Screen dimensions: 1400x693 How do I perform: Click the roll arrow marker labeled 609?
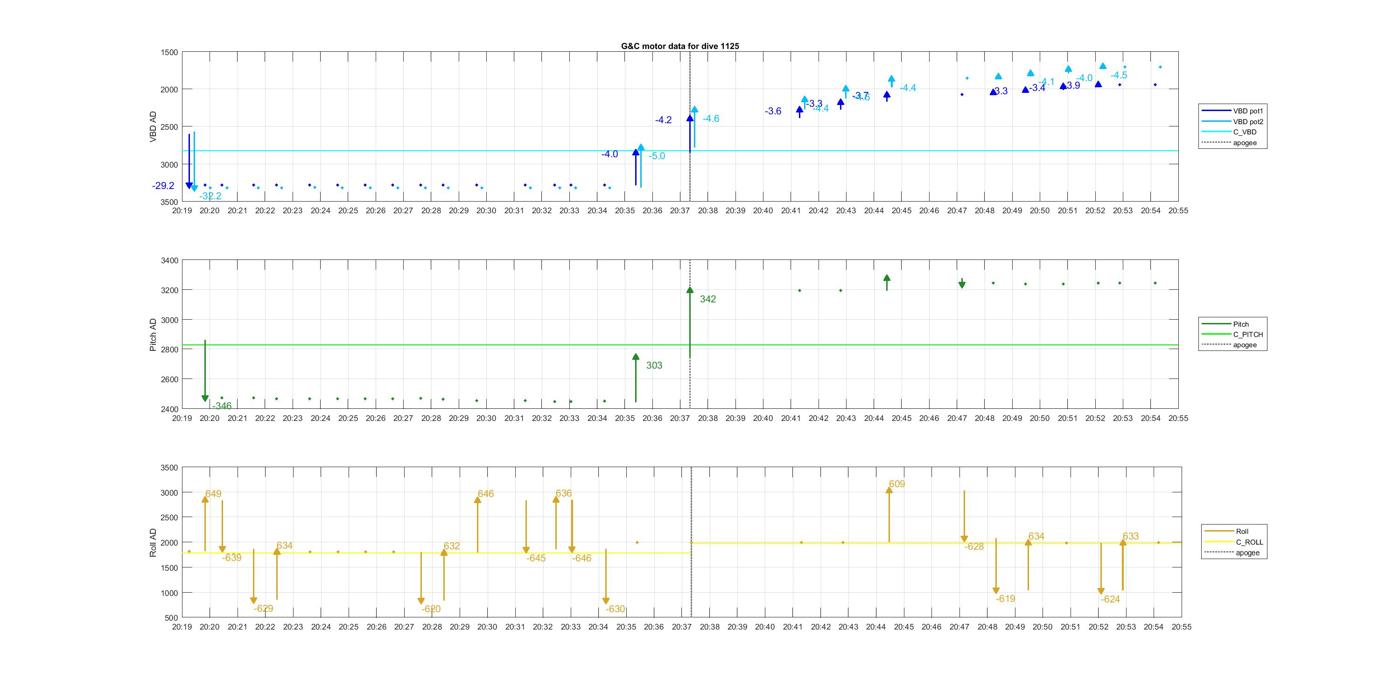click(x=889, y=514)
